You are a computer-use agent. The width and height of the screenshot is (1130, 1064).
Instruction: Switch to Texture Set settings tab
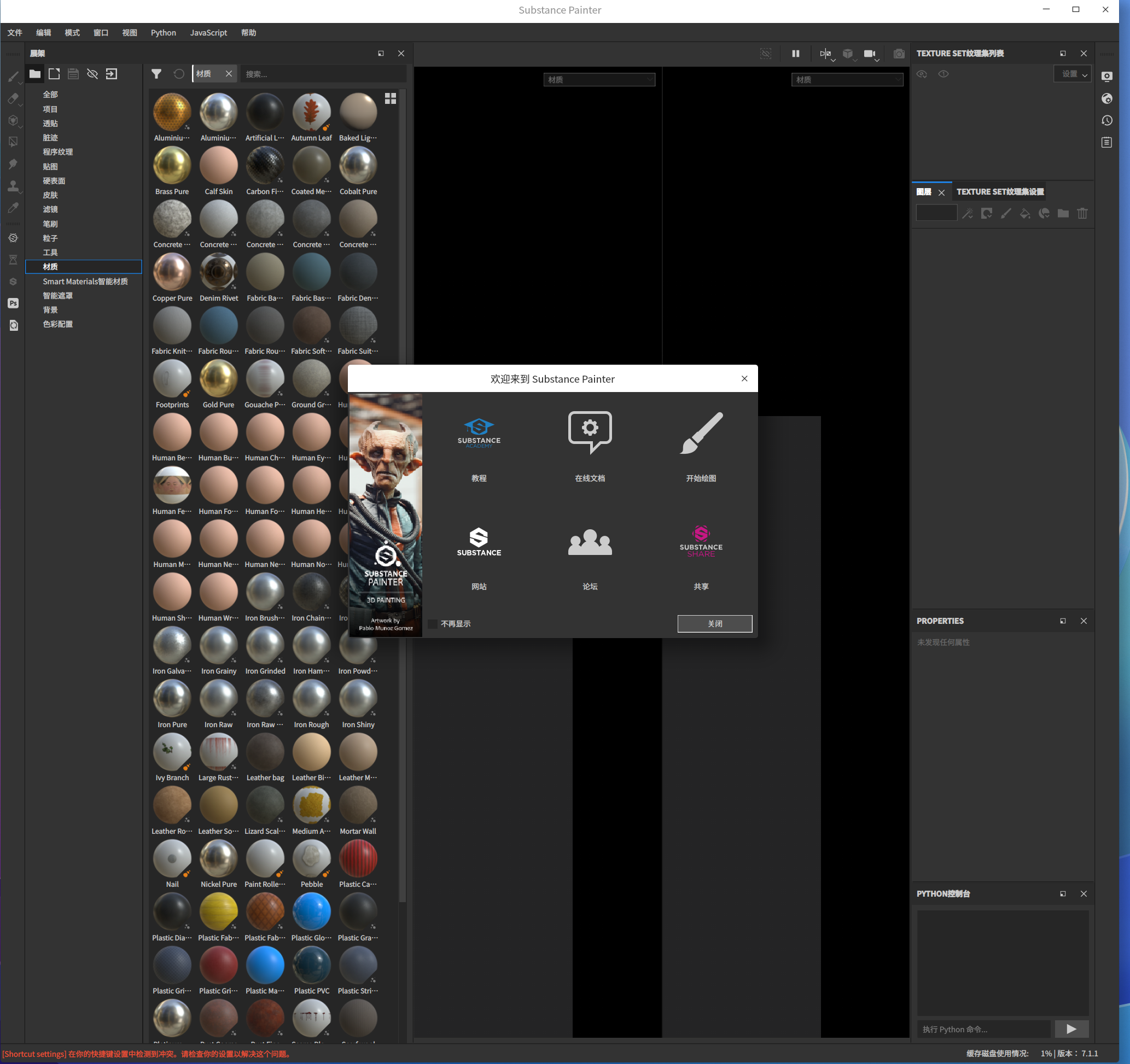point(999,192)
